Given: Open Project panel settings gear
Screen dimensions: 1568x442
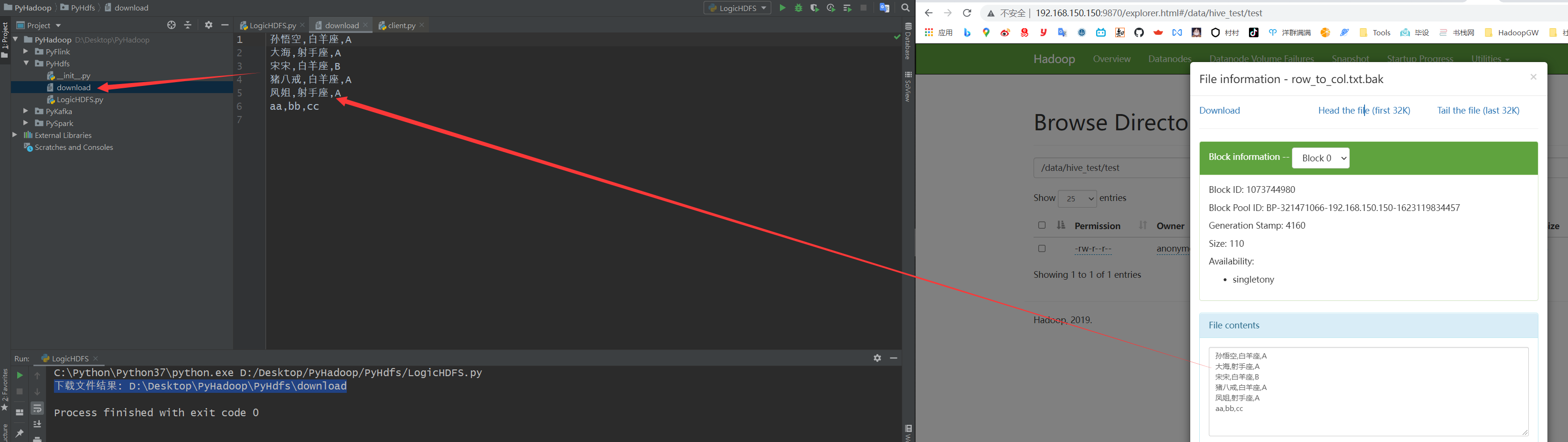Looking at the screenshot, I should (x=209, y=25).
